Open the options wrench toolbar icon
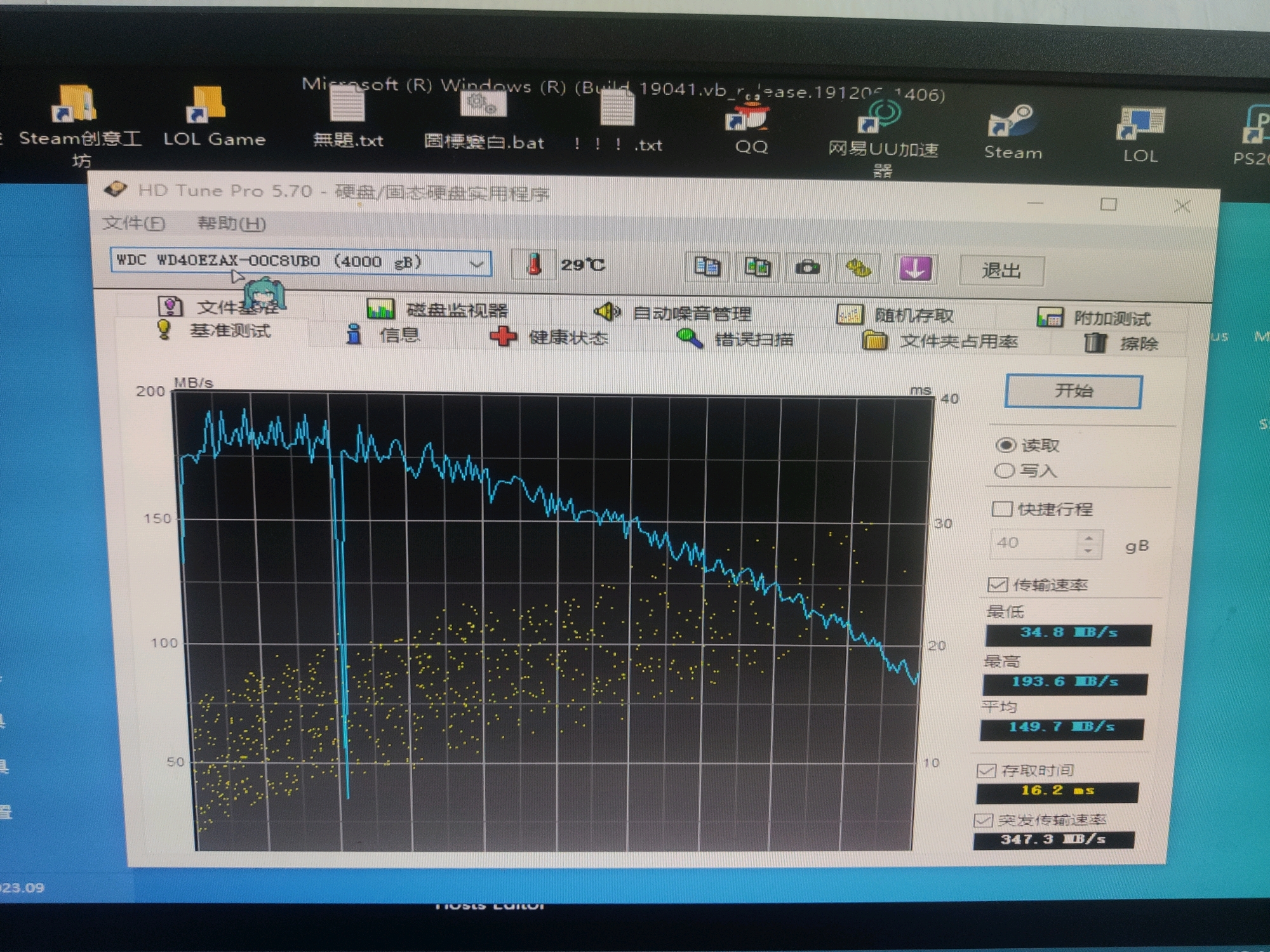 point(858,269)
